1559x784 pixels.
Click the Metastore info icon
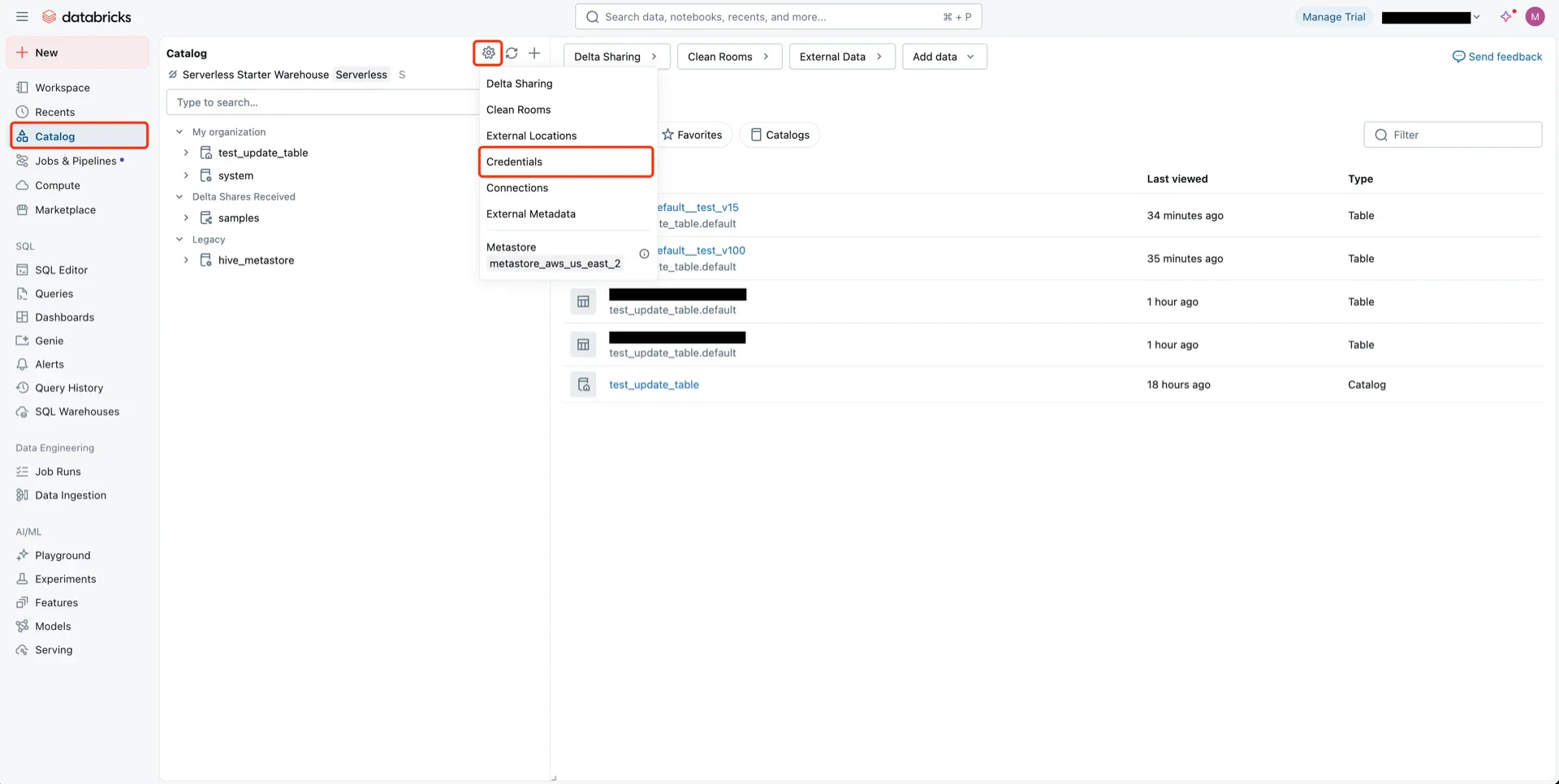coord(644,254)
